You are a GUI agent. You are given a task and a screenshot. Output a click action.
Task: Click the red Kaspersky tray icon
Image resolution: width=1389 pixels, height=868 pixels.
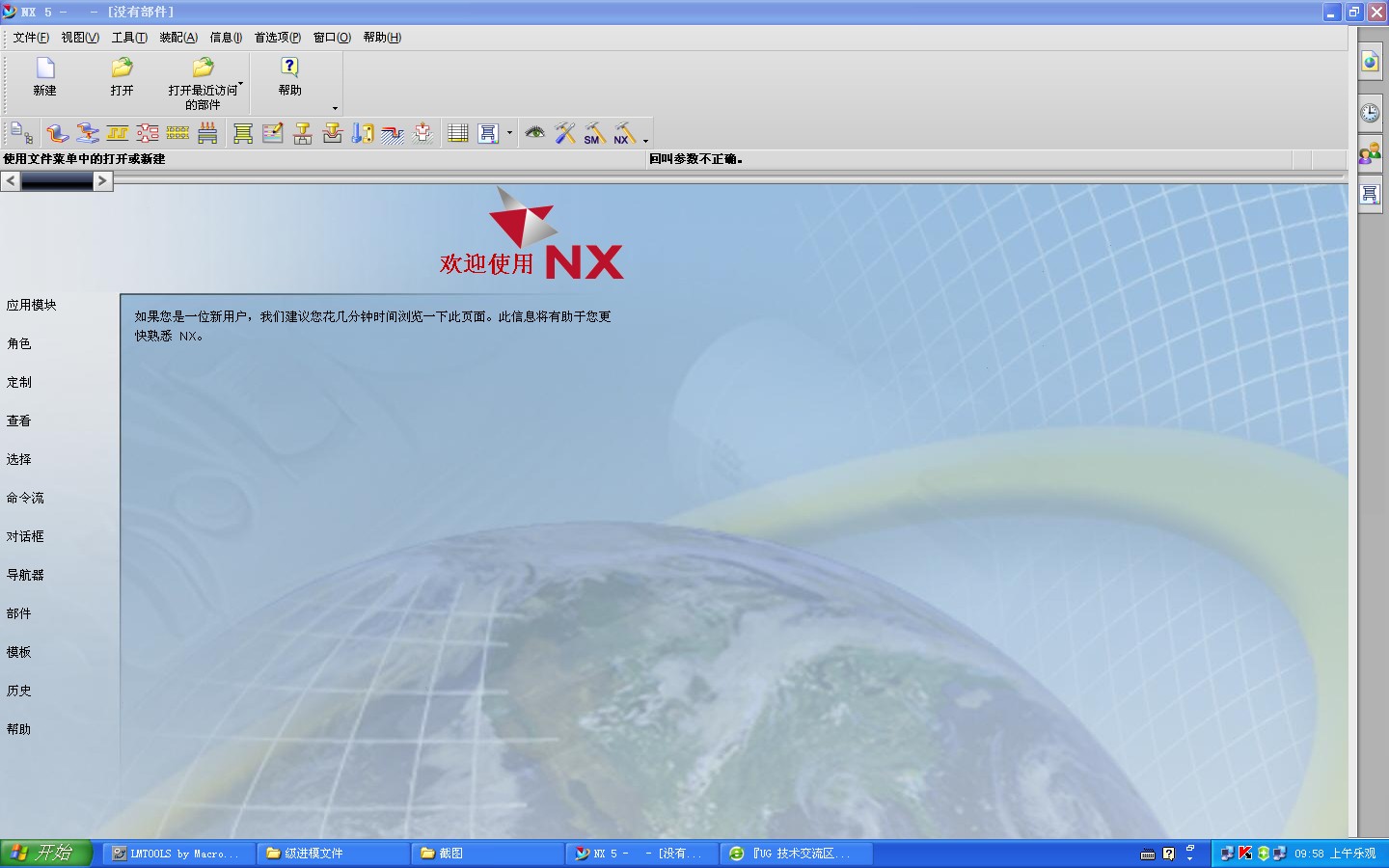coord(1245,854)
